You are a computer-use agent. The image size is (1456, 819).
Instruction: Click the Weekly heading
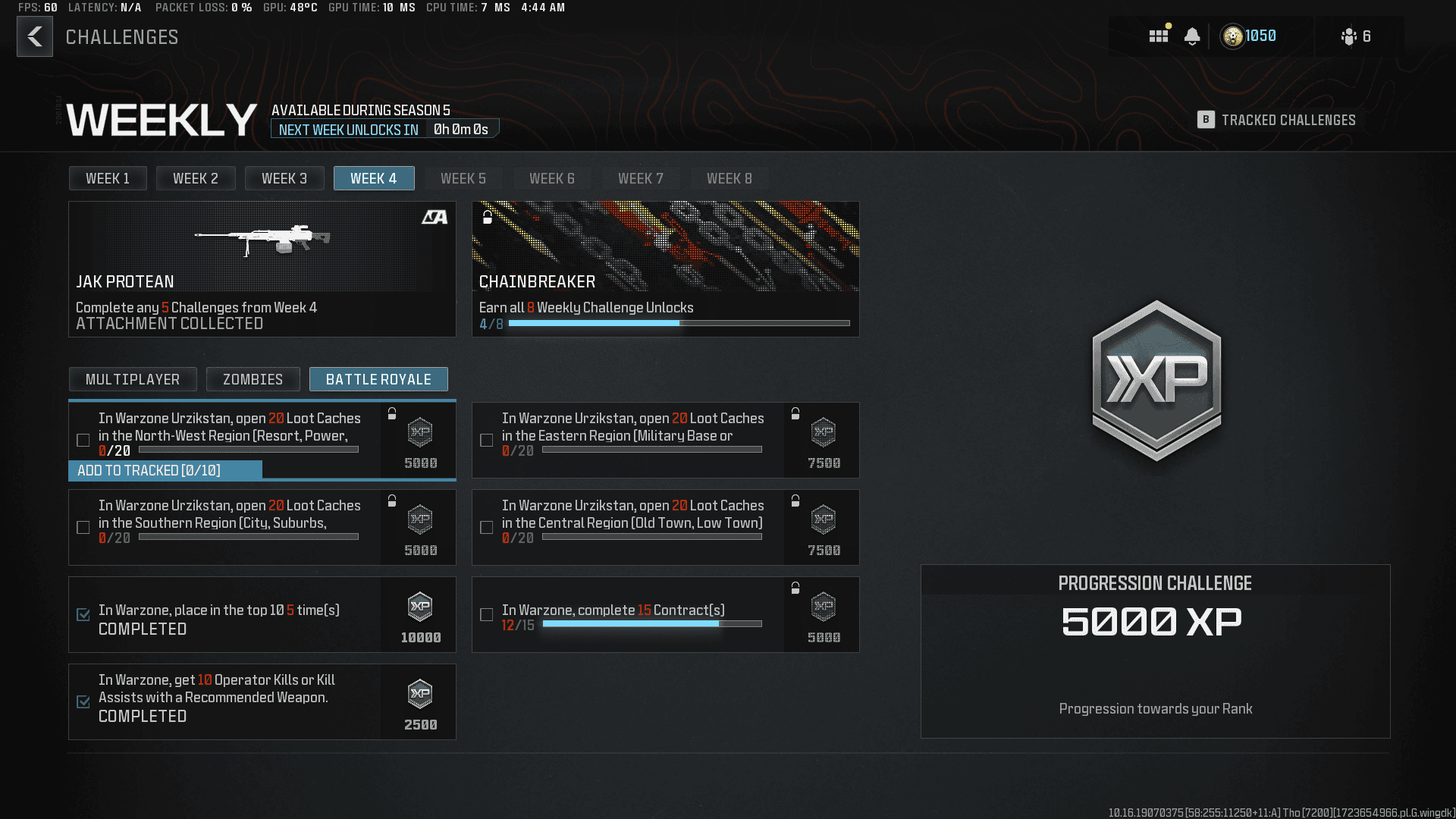click(162, 120)
